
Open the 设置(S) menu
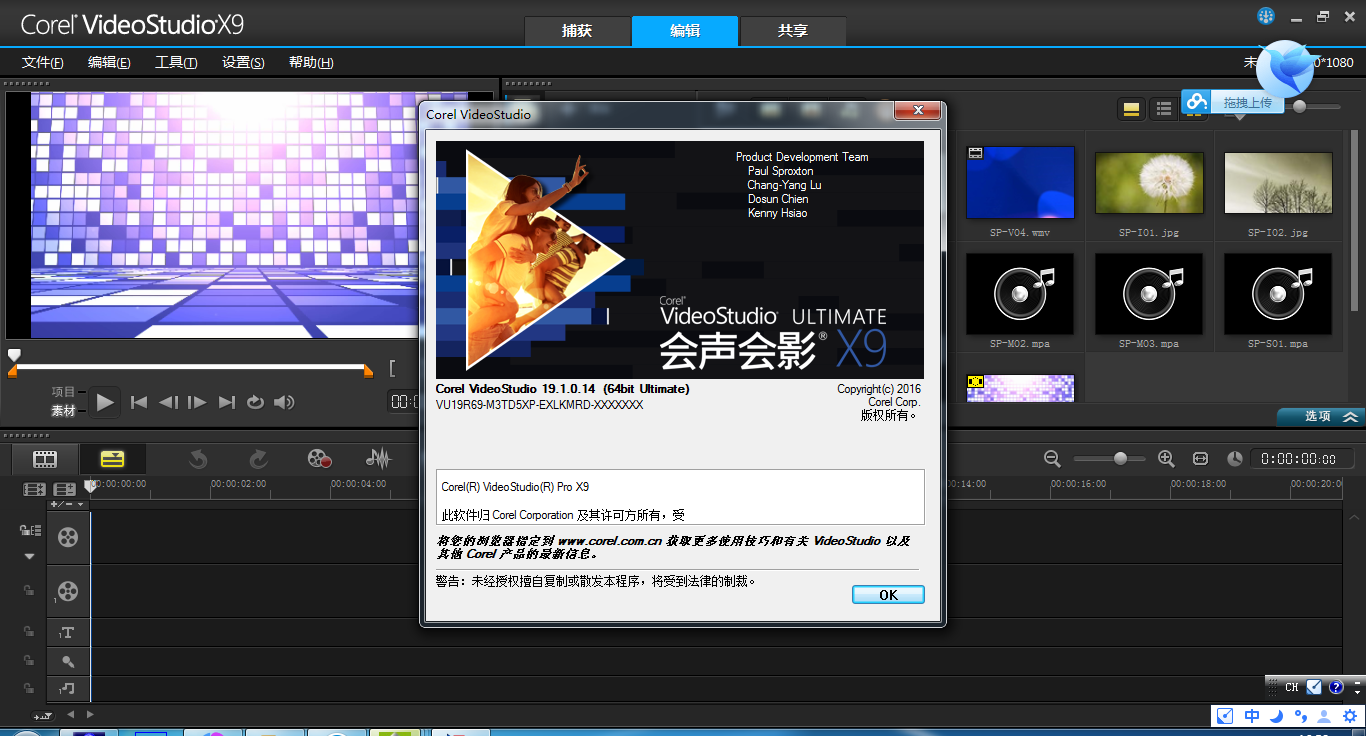243,62
